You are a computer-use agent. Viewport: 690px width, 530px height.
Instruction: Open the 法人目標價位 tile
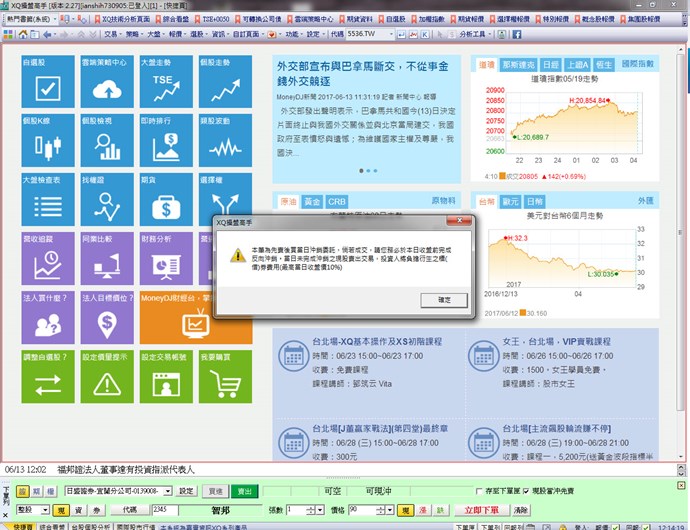coord(107,317)
